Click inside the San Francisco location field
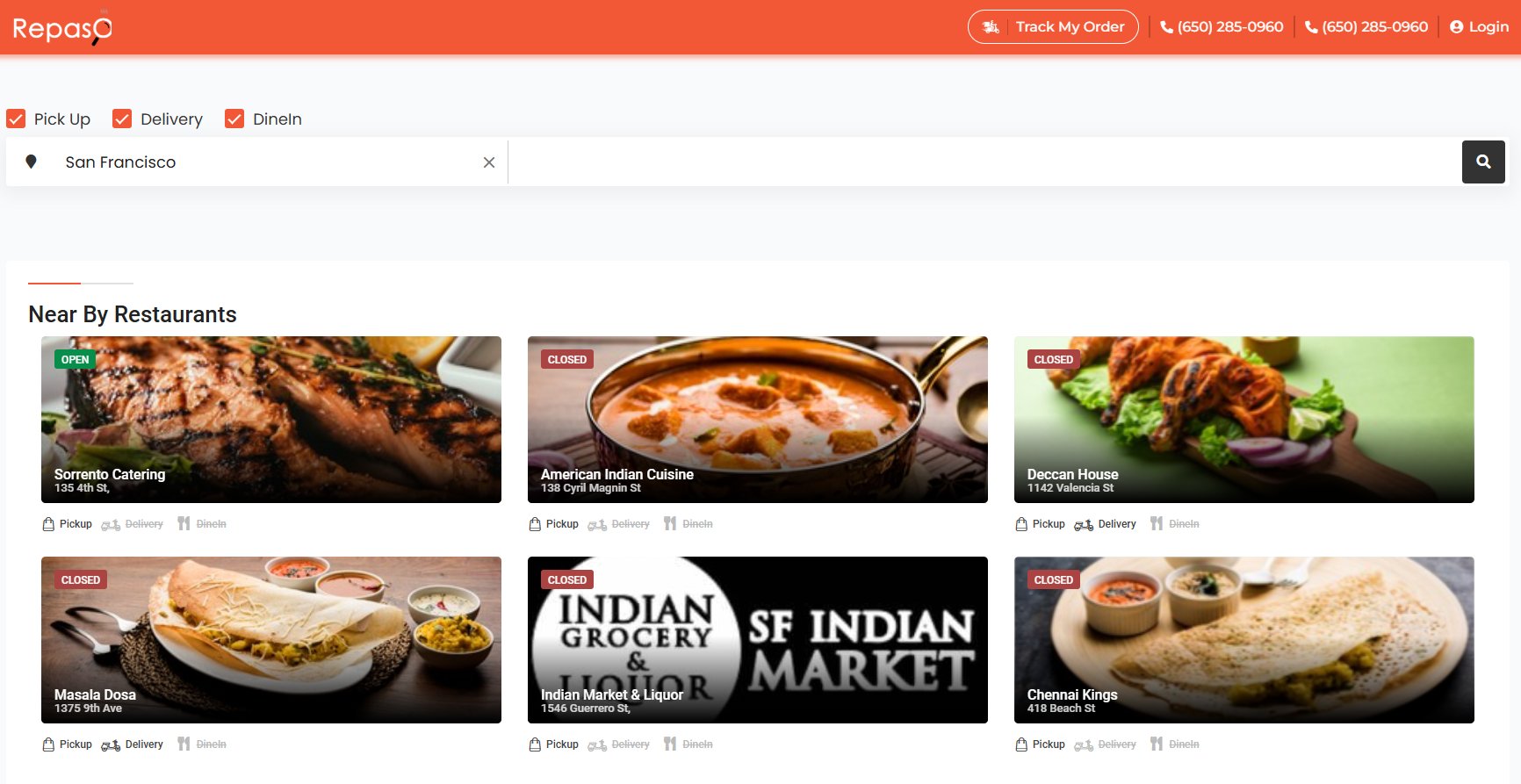1521x784 pixels. click(x=263, y=162)
